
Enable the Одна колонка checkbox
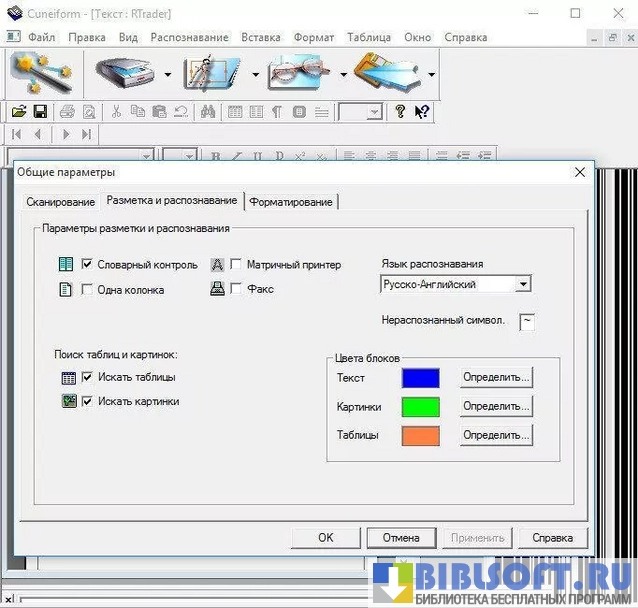[x=87, y=290]
